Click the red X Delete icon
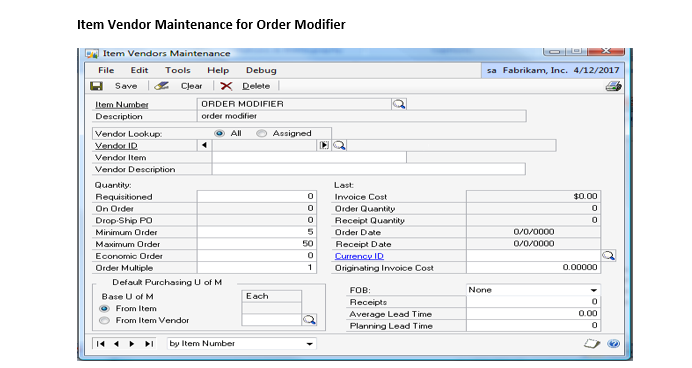The width and height of the screenshot is (692, 368). click(226, 86)
